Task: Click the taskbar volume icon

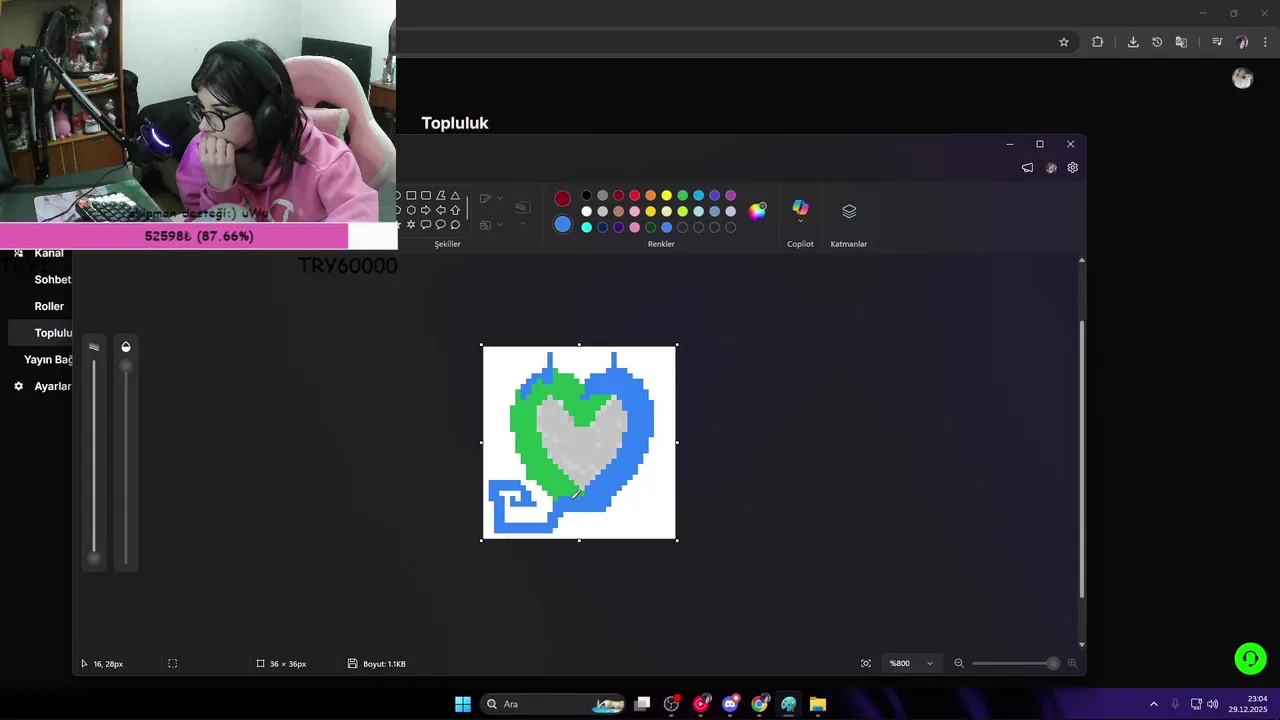Action: (1213, 704)
